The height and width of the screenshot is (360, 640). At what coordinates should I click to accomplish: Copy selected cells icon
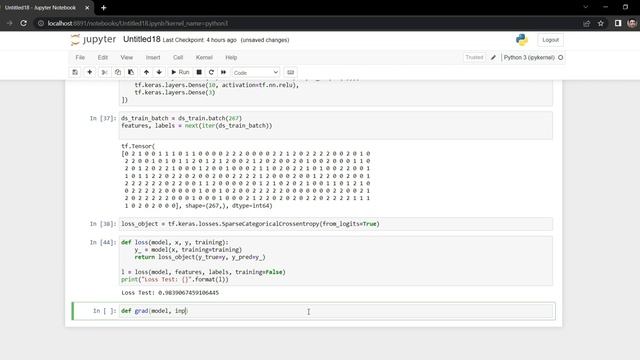(118, 72)
